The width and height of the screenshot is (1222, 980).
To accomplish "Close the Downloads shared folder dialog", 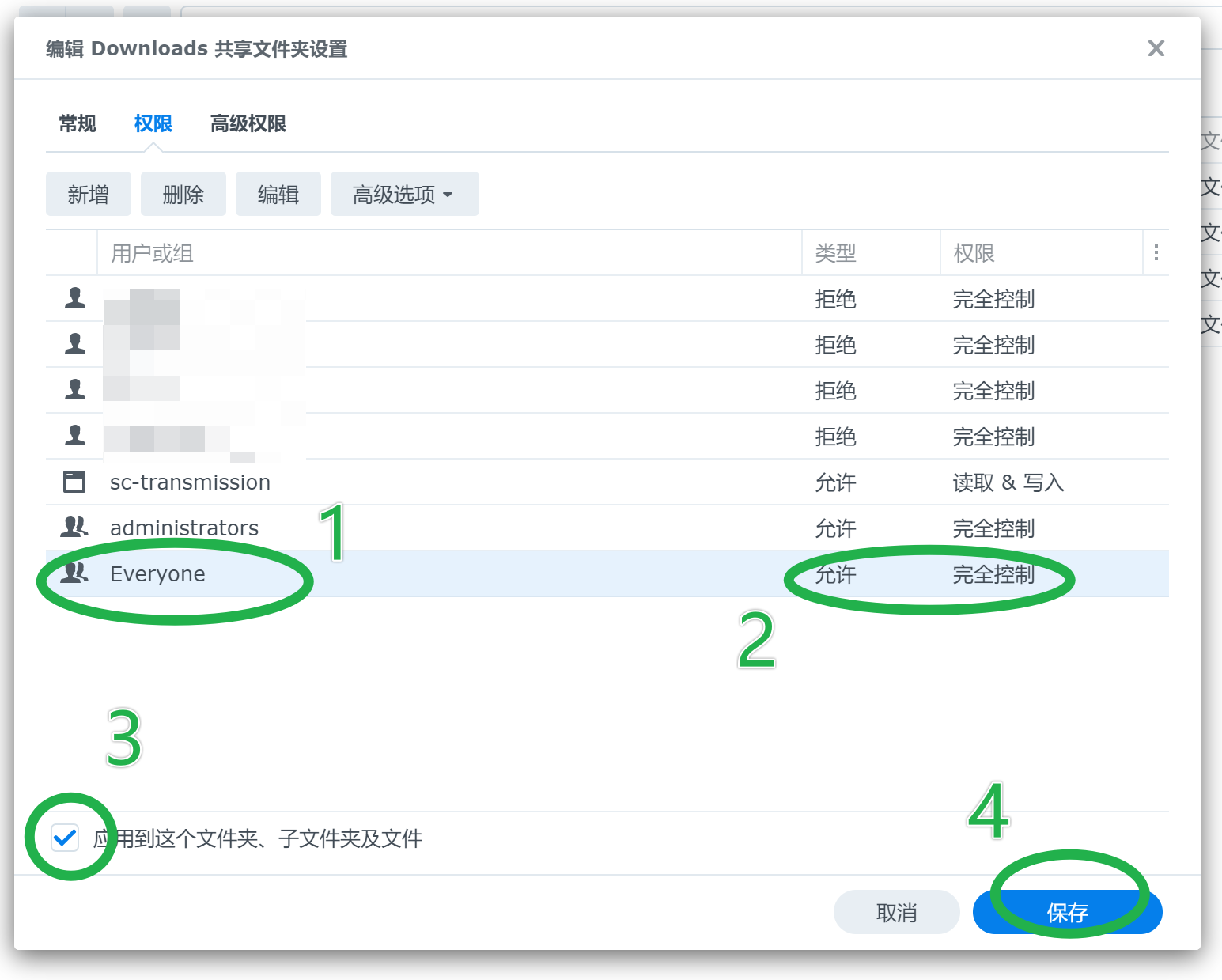I will click(1156, 49).
